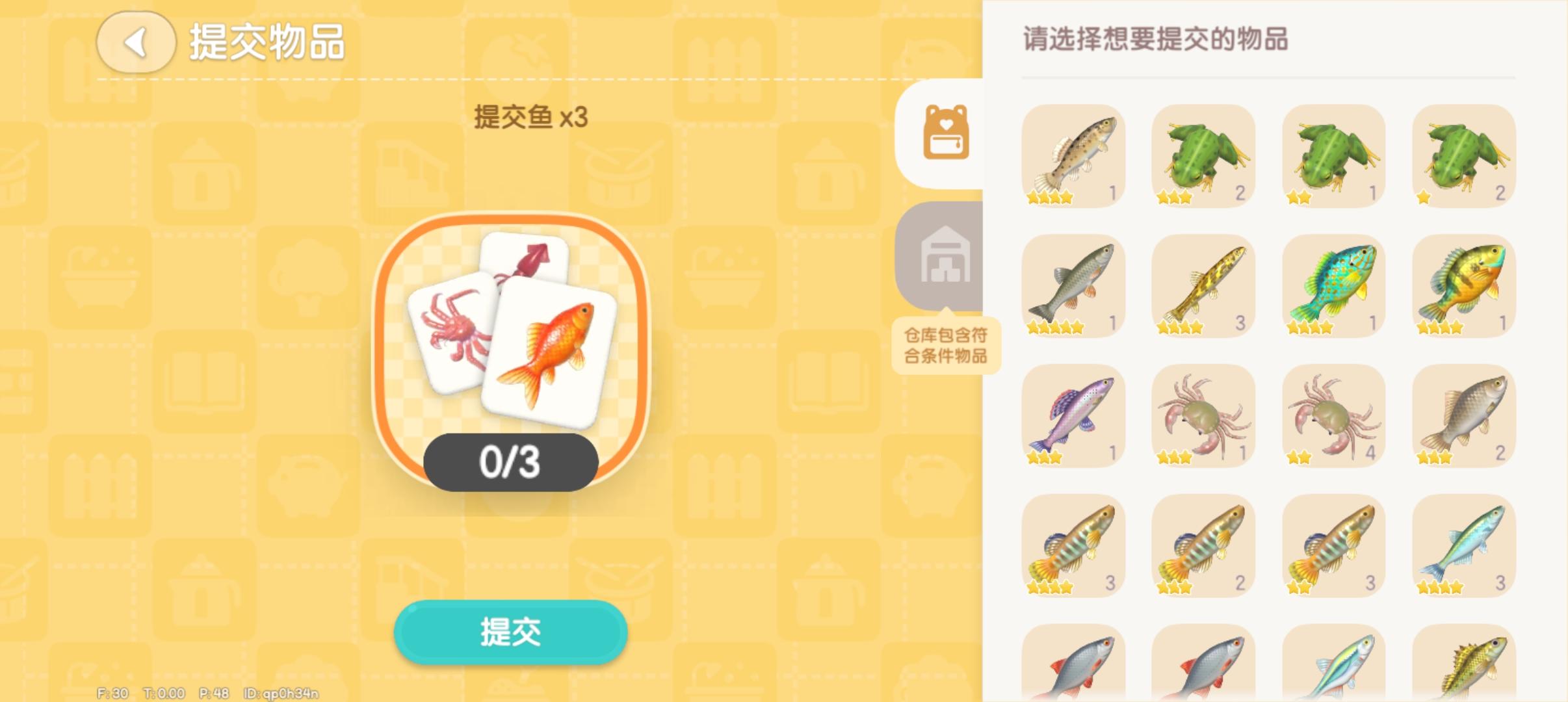
Task: Pick the one-star green frog
Action: (x=1463, y=156)
